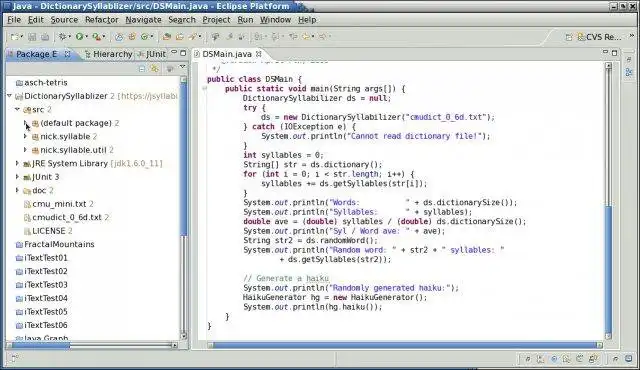This screenshot has width=640, height=370.
Task: Click the Run External Tools icon
Action: pyautogui.click(x=96, y=37)
